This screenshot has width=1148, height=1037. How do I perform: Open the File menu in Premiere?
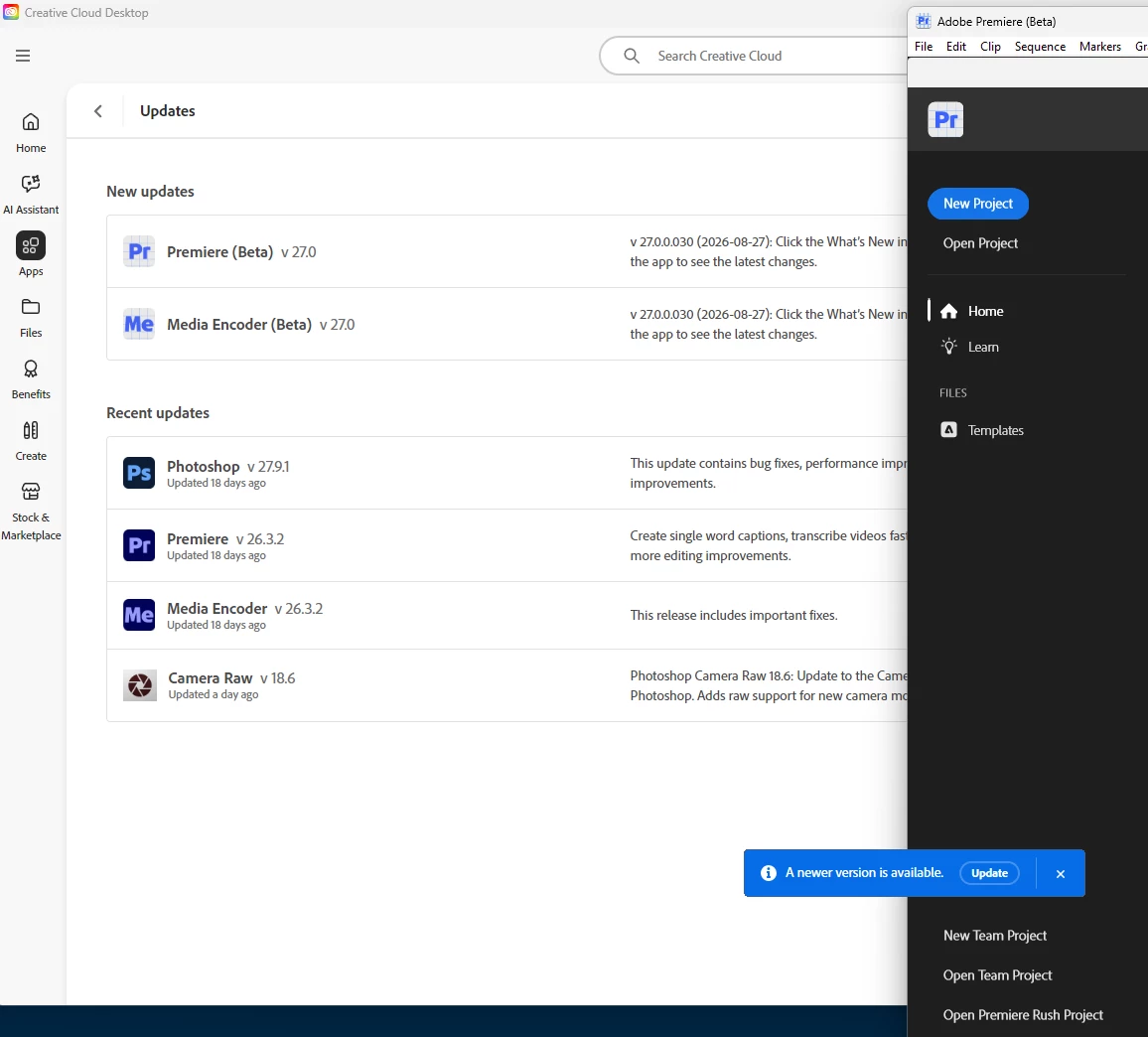click(924, 46)
